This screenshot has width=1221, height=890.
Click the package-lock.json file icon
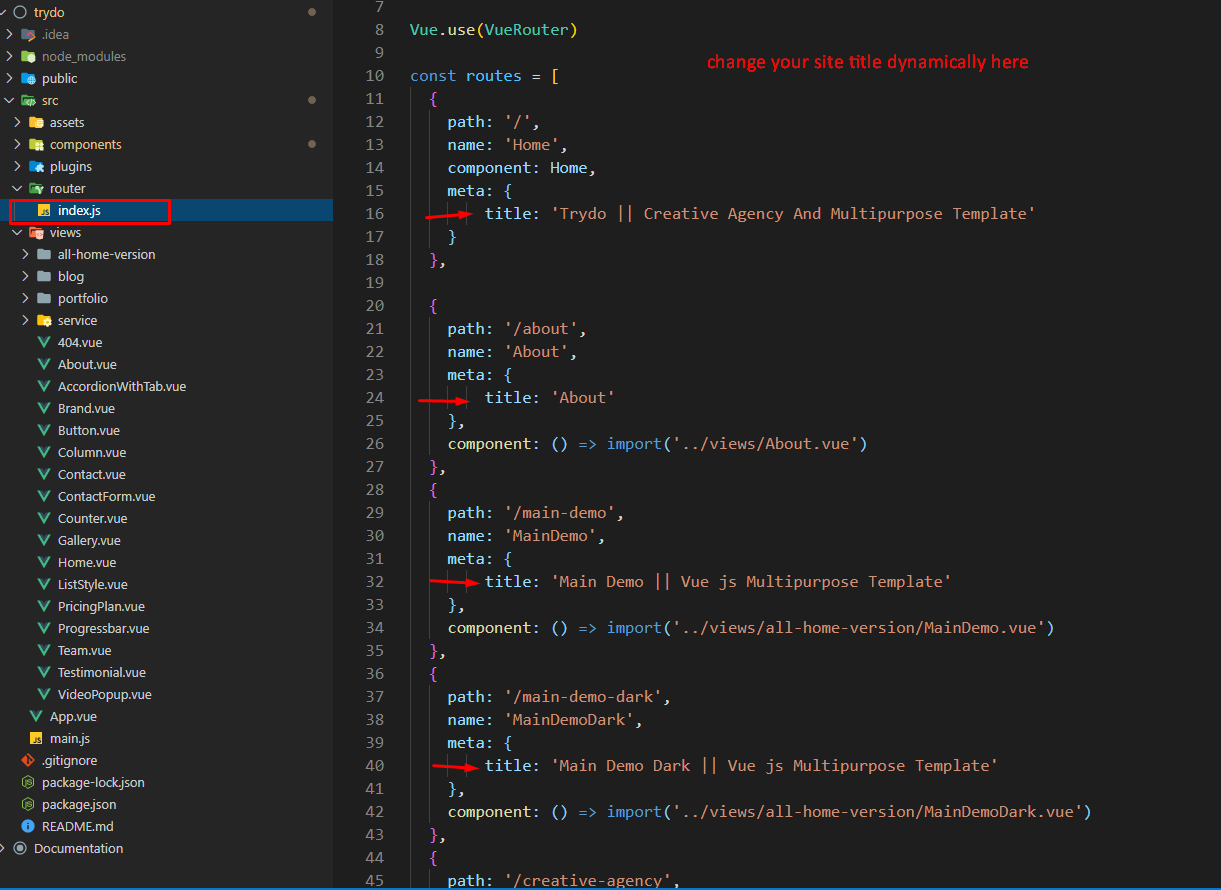pyautogui.click(x=28, y=782)
